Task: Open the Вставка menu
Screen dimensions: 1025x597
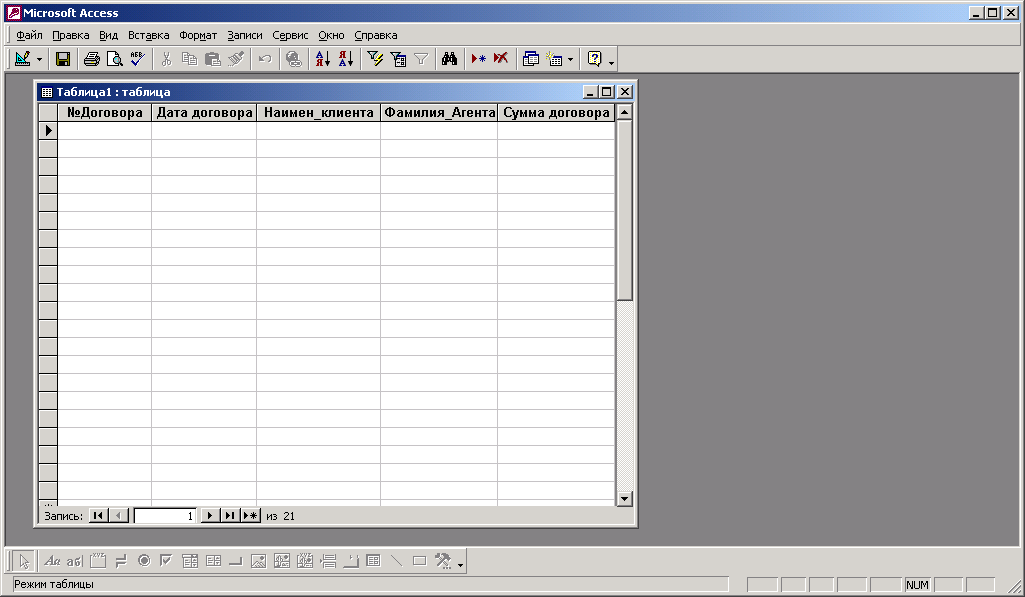Action: 148,35
